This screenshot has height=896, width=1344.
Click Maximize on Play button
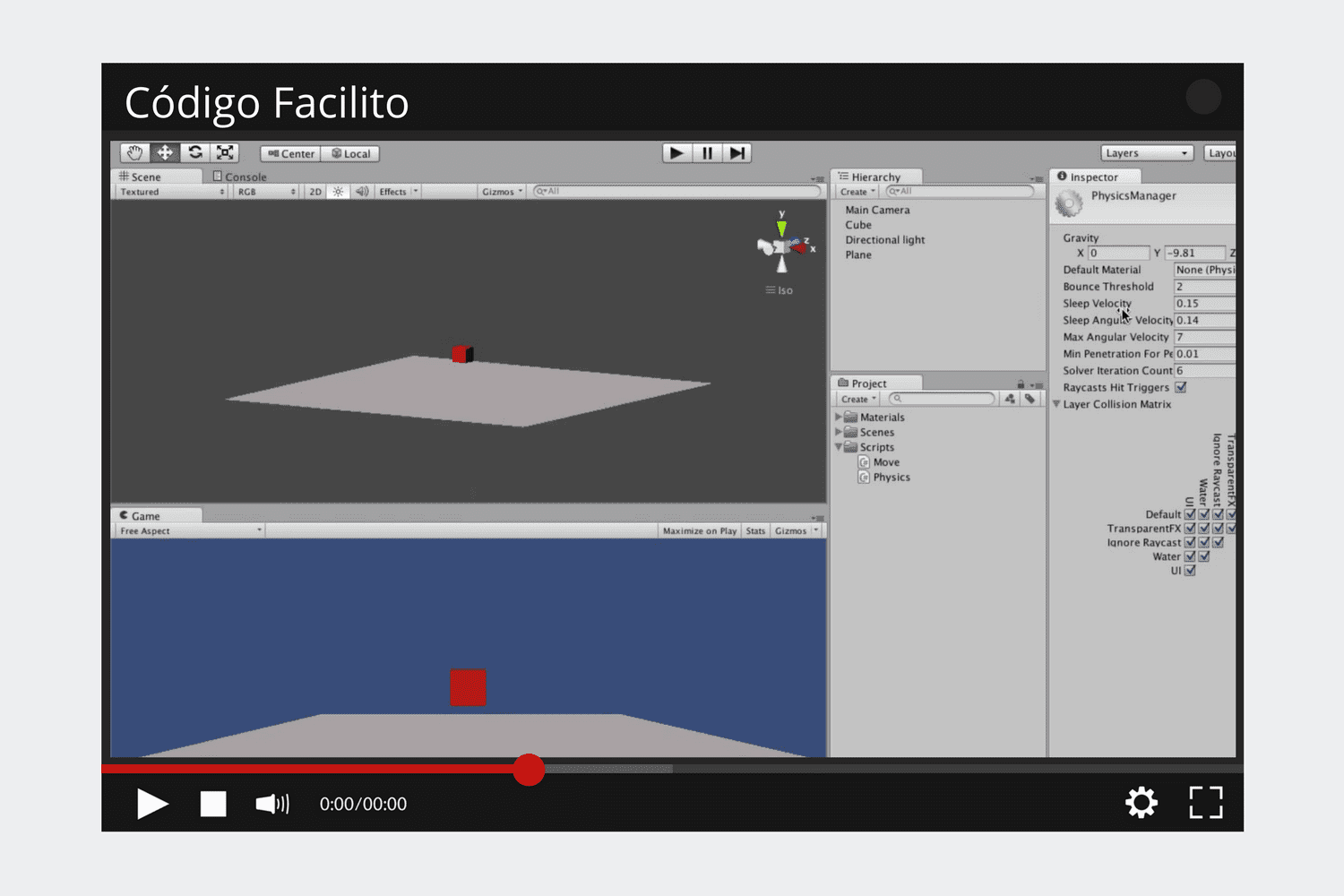tap(699, 531)
